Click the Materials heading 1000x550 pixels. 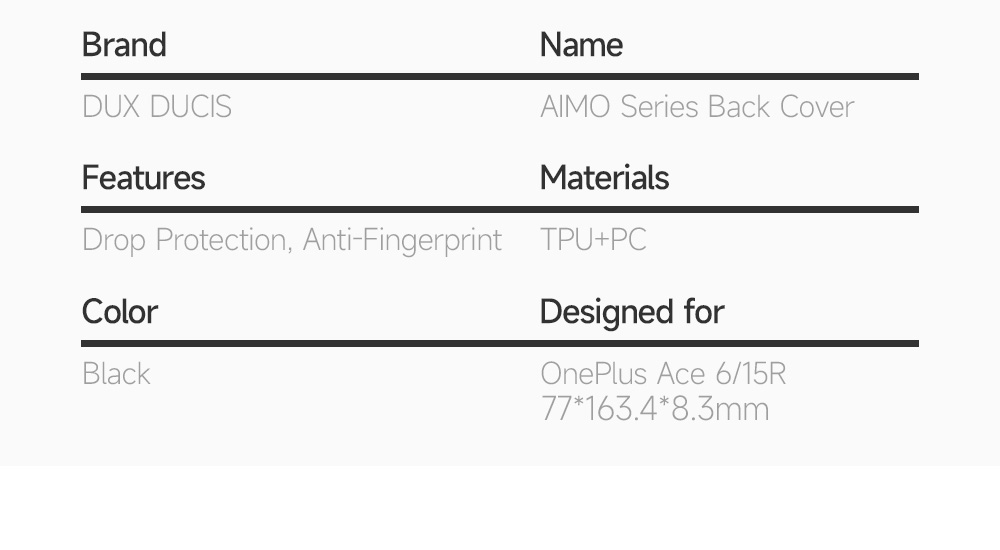click(x=604, y=178)
